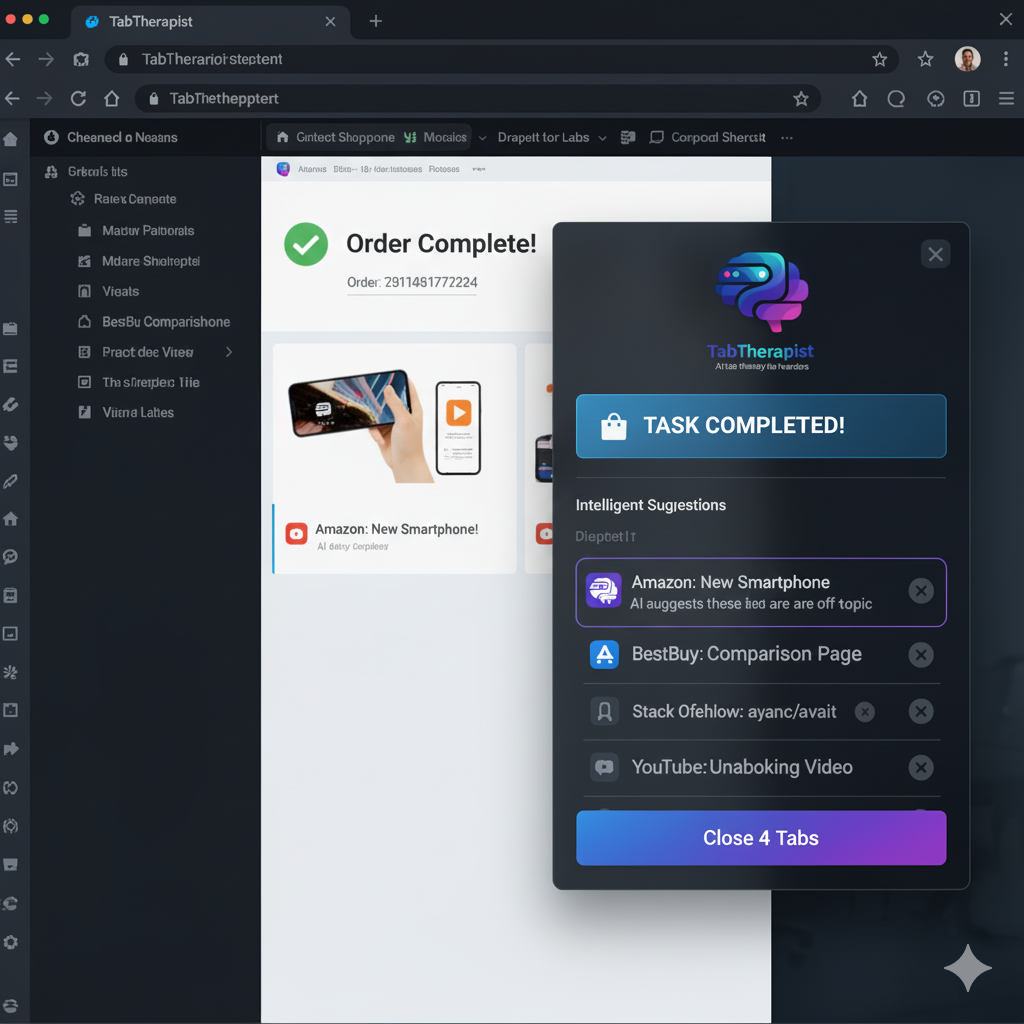Click the TabTherapist brain logo
Viewport: 1024px width, 1024px height.
pyautogui.click(x=761, y=292)
